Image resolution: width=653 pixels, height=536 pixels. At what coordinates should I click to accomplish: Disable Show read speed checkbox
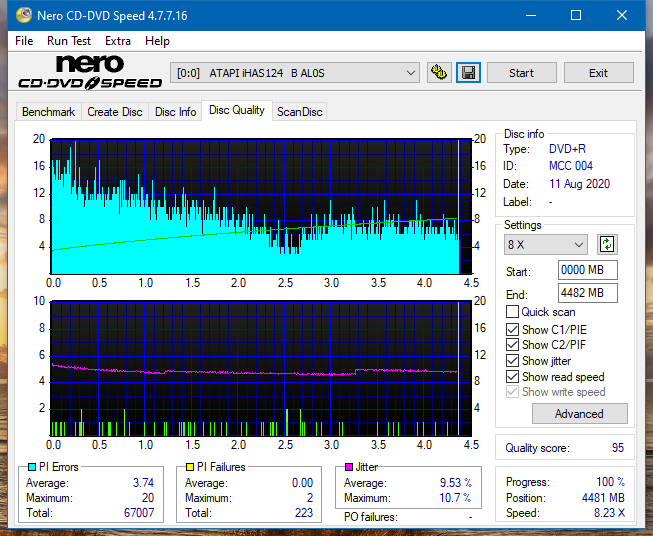pyautogui.click(x=512, y=376)
